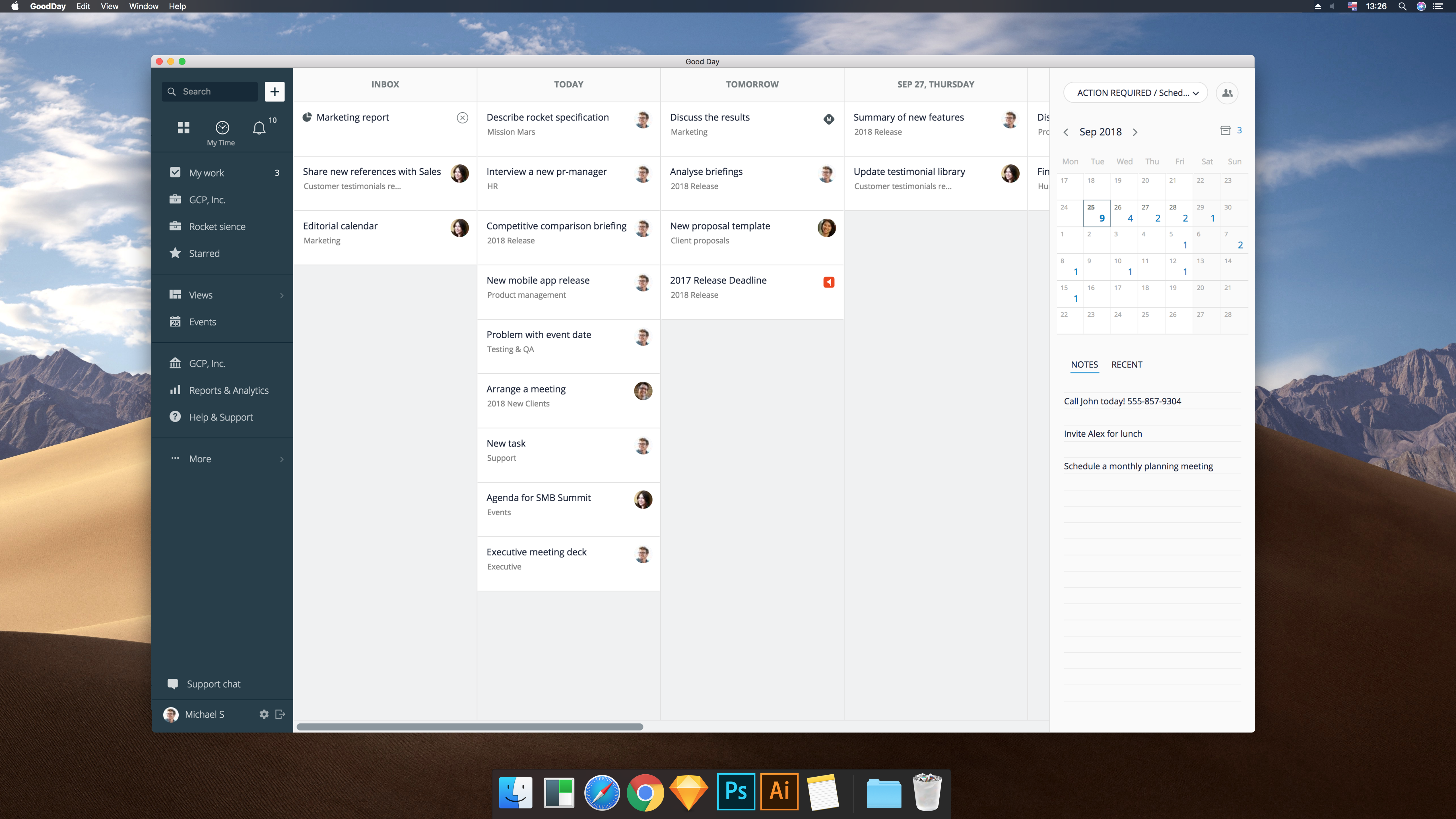Open the dashboard grid icon
1456x819 pixels.
click(x=183, y=128)
